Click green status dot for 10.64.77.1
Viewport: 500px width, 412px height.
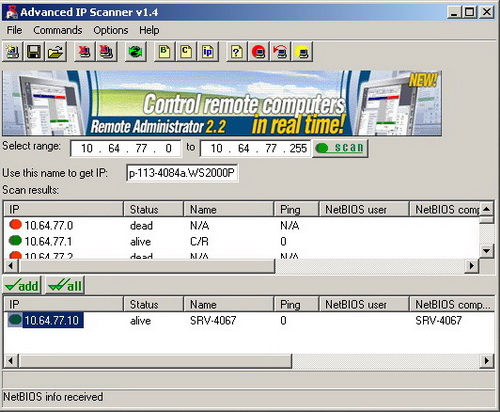coord(15,240)
